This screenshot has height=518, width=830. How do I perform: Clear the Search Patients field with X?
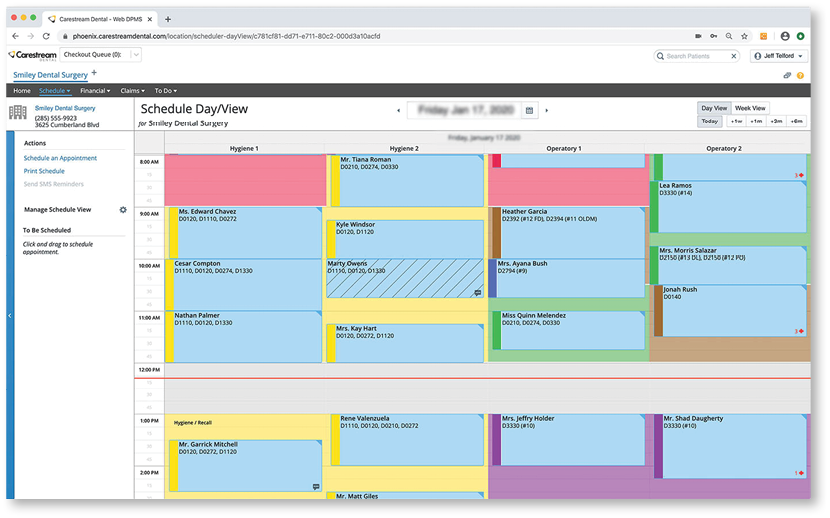pos(733,56)
